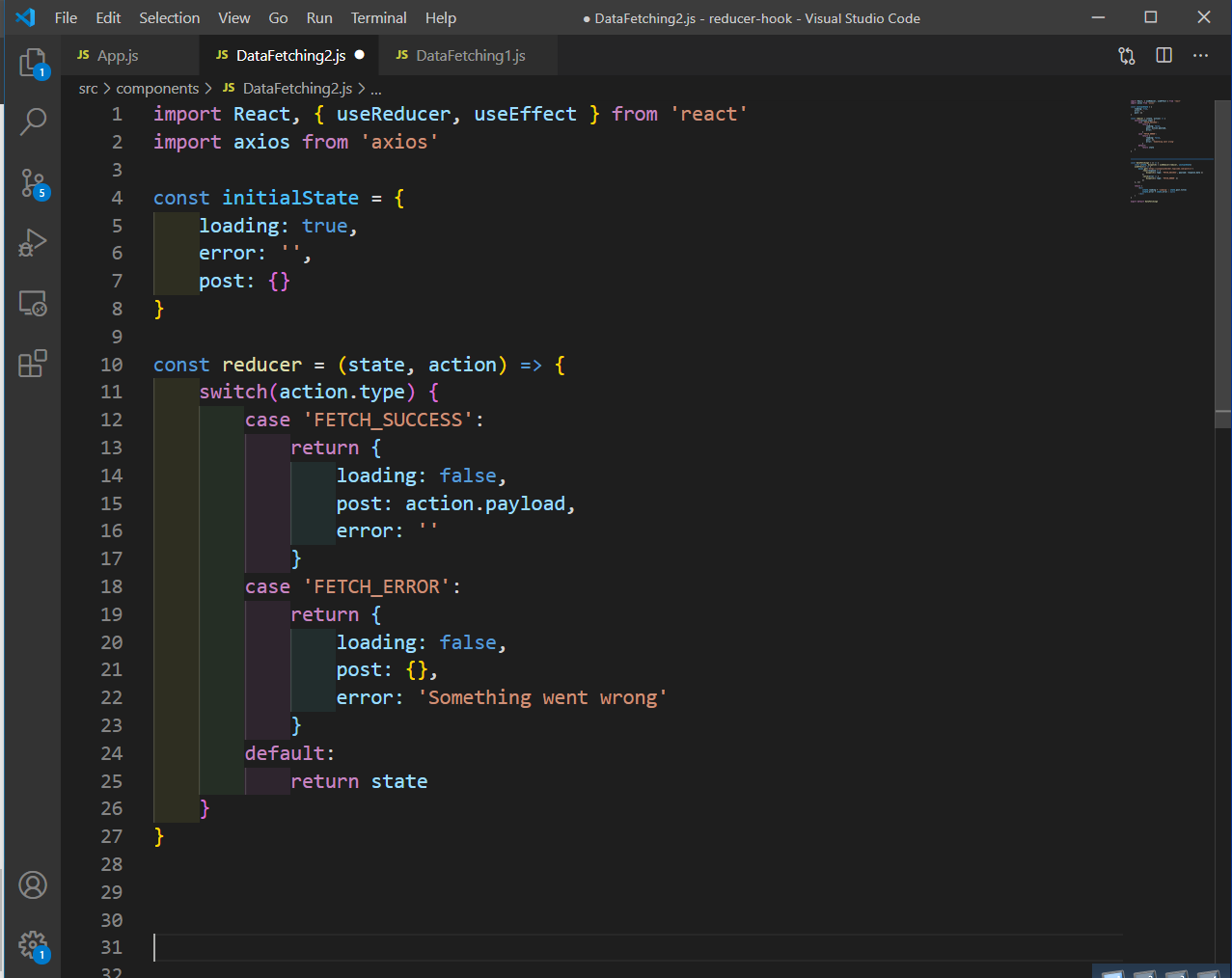This screenshot has height=978, width=1232.
Task: Click 'return state' on line 25
Action: click(x=359, y=781)
